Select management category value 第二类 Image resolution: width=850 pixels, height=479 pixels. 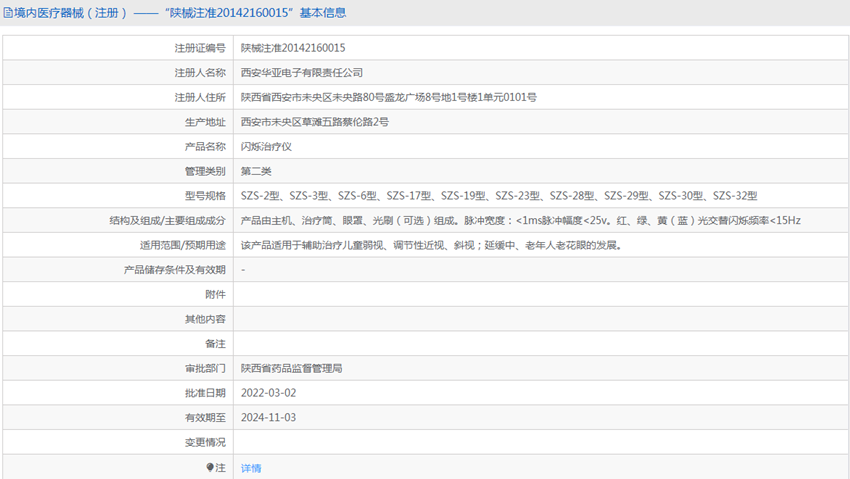(256, 171)
